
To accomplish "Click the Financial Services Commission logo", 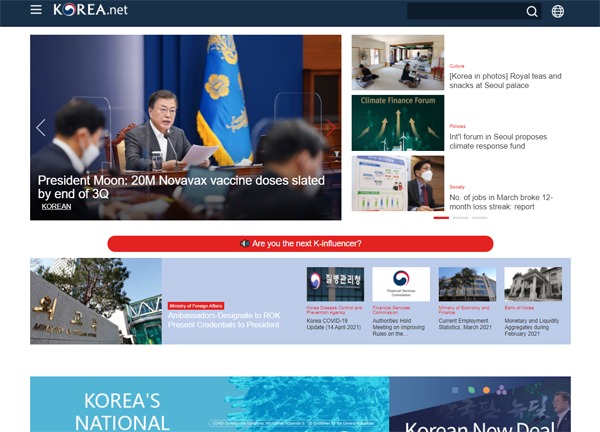I will tap(400, 284).
